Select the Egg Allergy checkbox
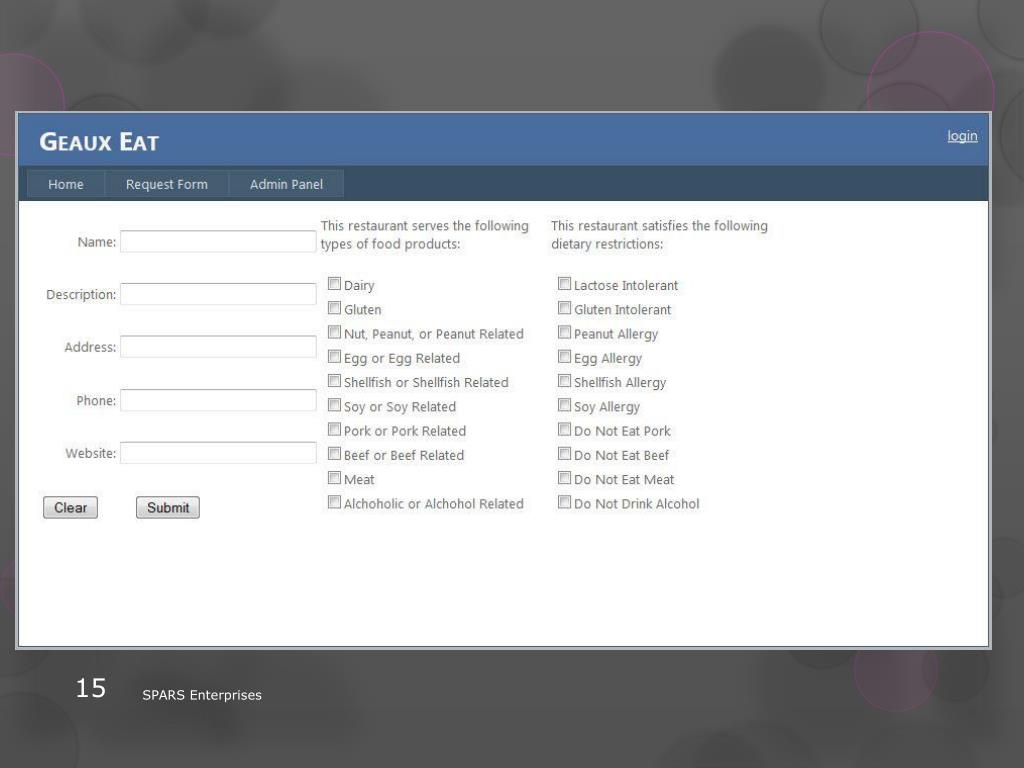 pyautogui.click(x=564, y=357)
